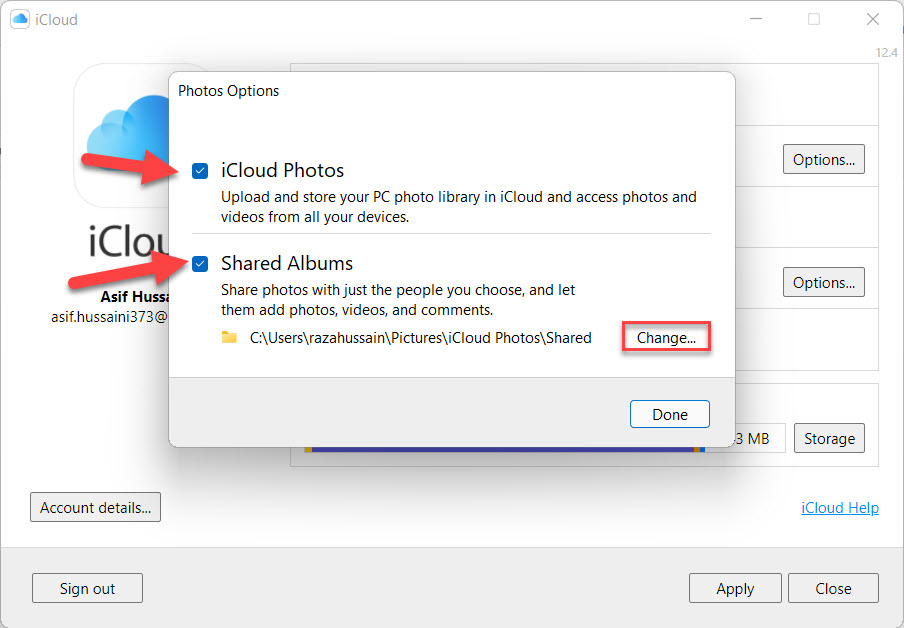Follow the iCloud Help link
This screenshot has width=904, height=628.
point(839,508)
